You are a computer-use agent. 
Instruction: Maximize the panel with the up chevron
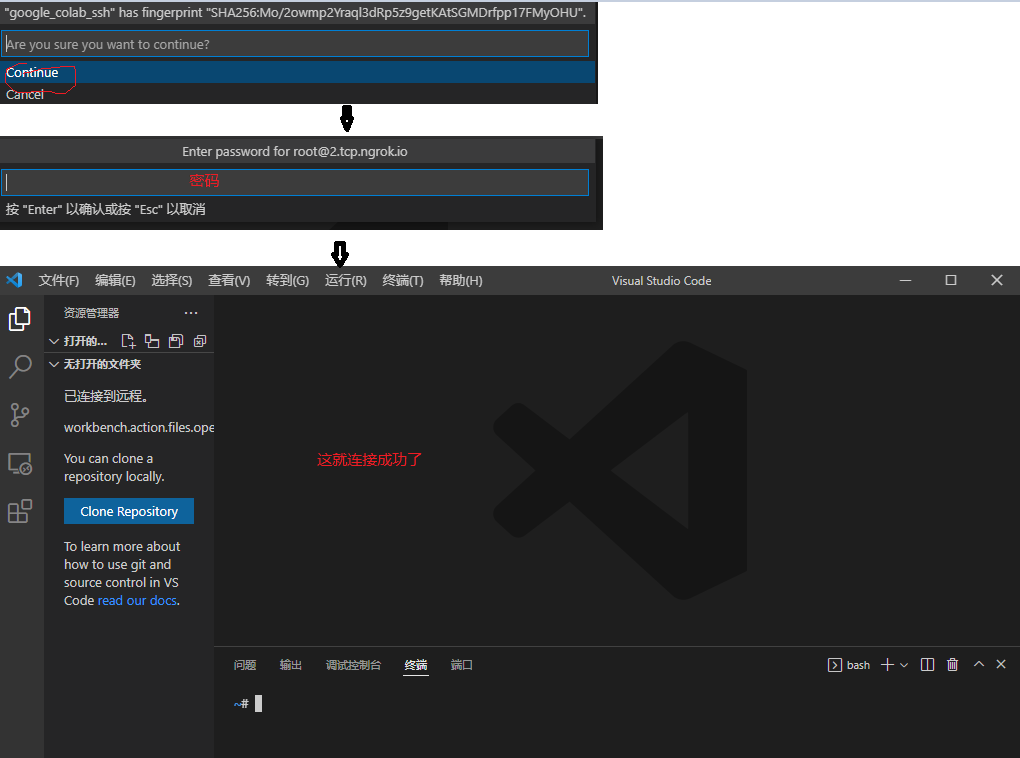tap(979, 665)
